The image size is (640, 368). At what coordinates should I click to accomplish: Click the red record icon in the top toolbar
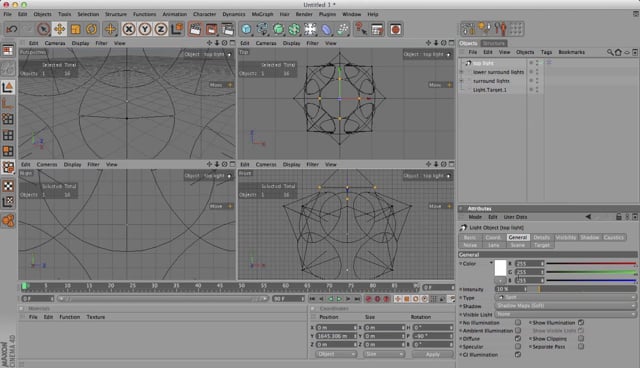click(395, 29)
